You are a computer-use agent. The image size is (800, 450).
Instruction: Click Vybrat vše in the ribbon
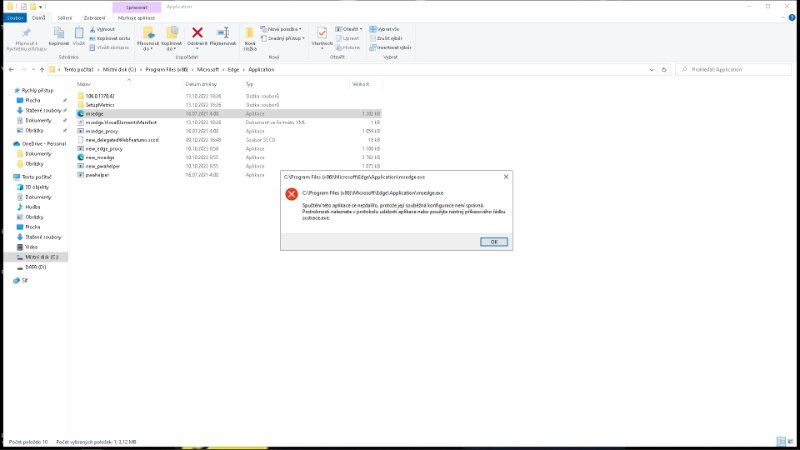coord(384,30)
